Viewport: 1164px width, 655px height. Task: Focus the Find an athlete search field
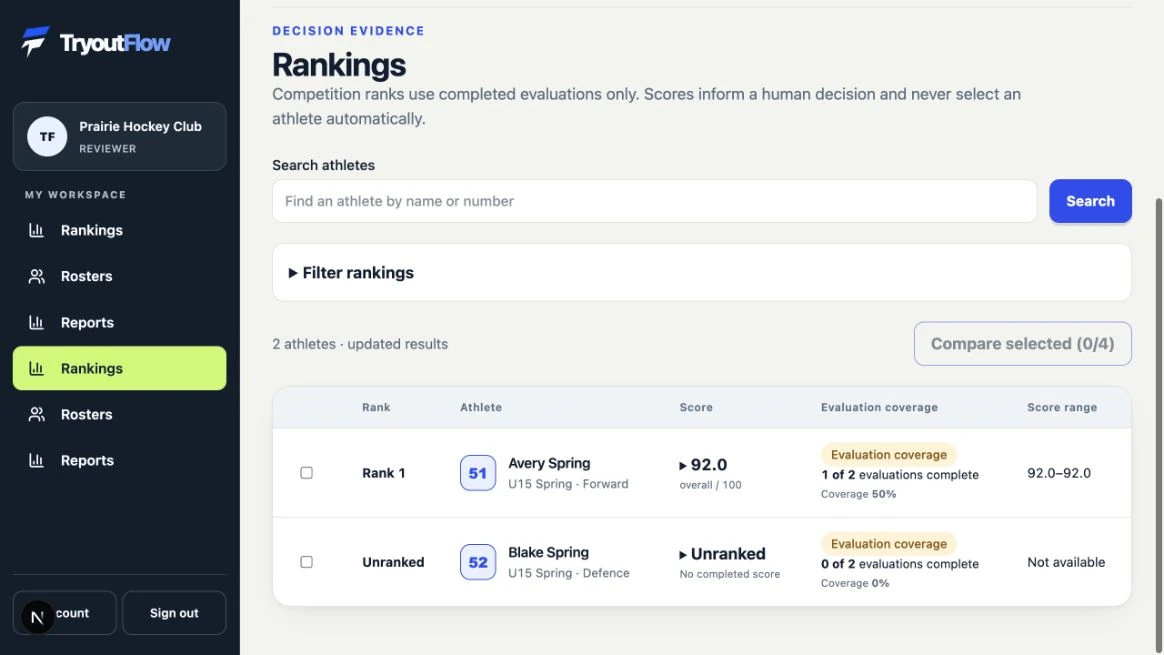[654, 201]
